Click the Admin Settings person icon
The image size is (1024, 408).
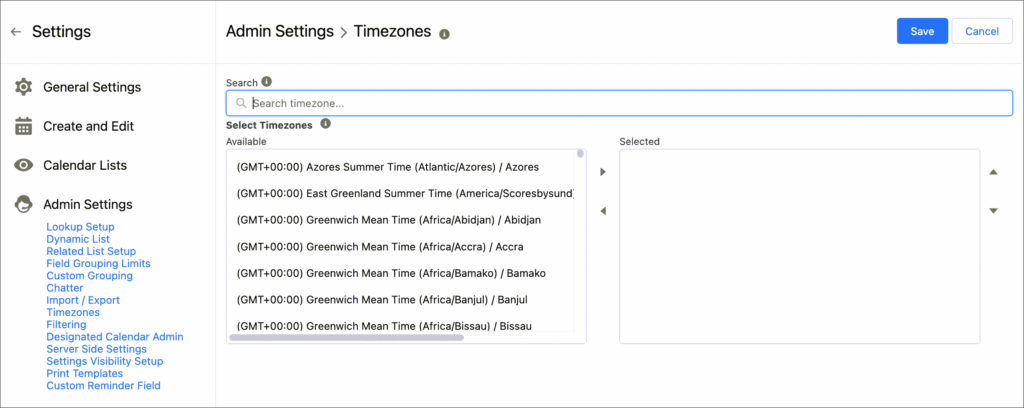click(24, 205)
